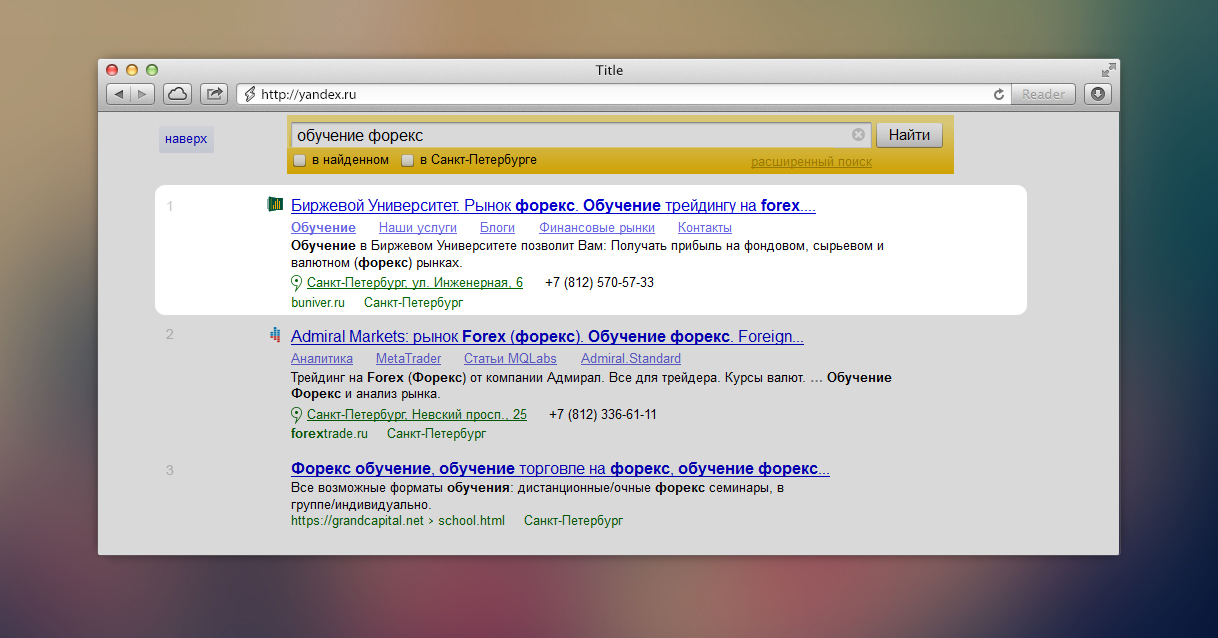This screenshot has height=638, width=1218.
Task: Open the MetaTrader sitelink
Action: coord(408,359)
